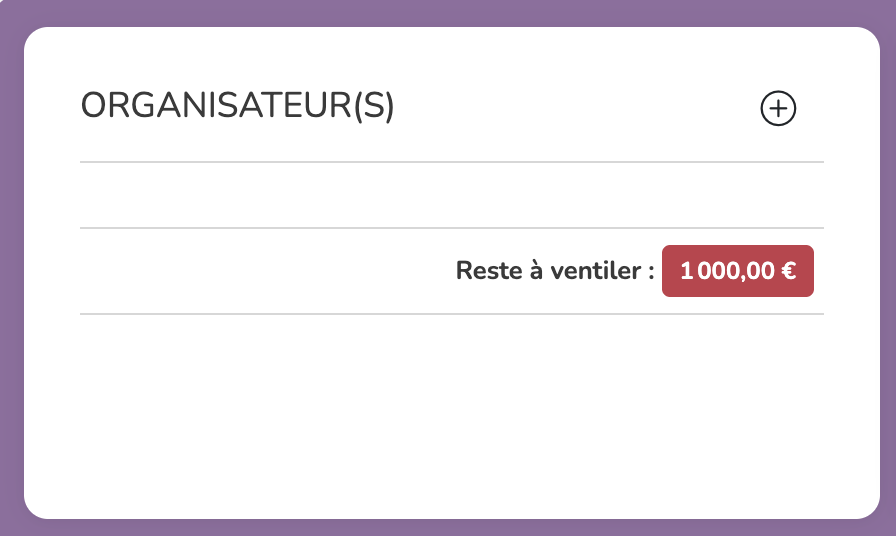Click the "Reste à ventiler :" label

[x=554, y=271]
